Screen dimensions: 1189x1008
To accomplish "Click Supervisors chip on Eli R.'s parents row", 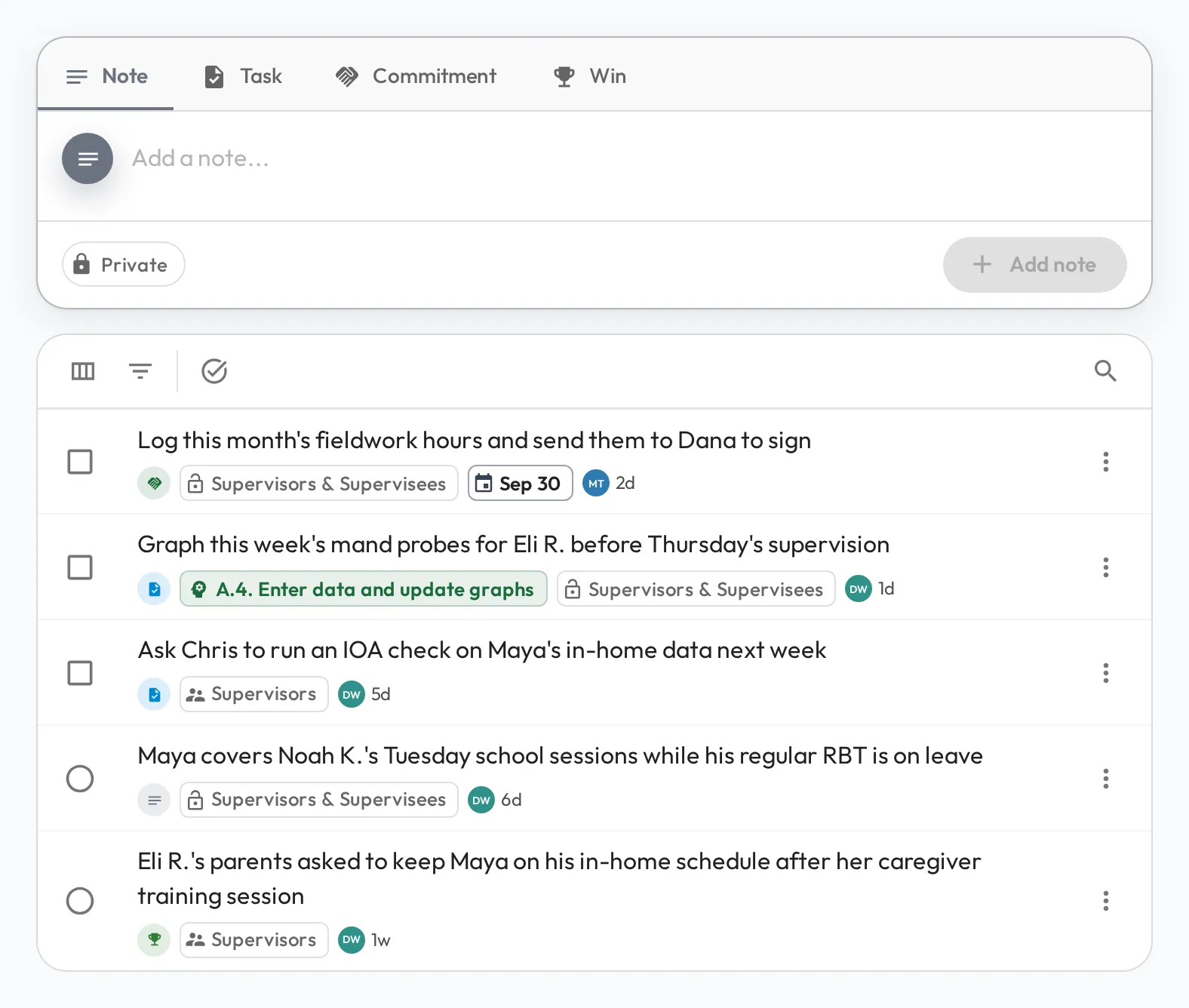I will (x=254, y=939).
